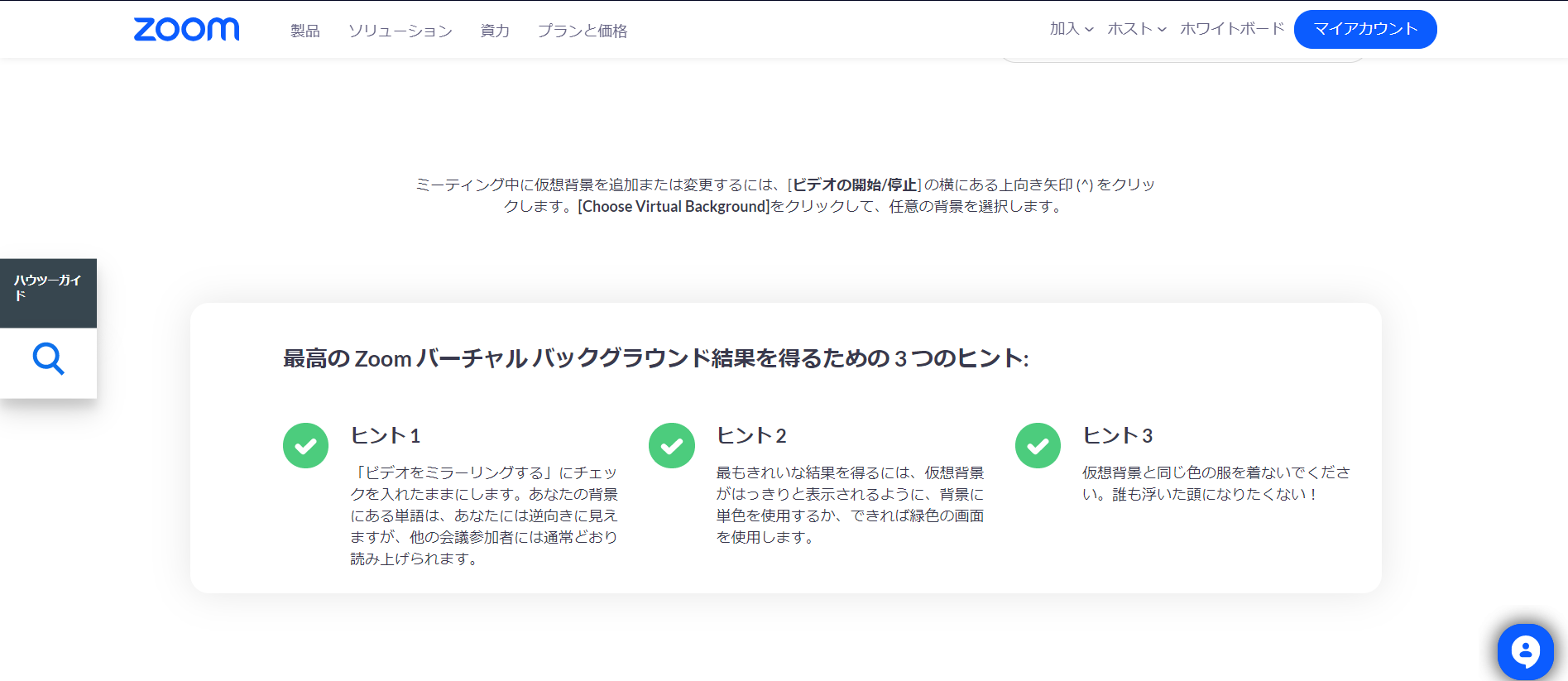Viewport: 1568px width, 681px height.
Task: Click the green checkmark beside ヒント 2
Action: coord(671,446)
